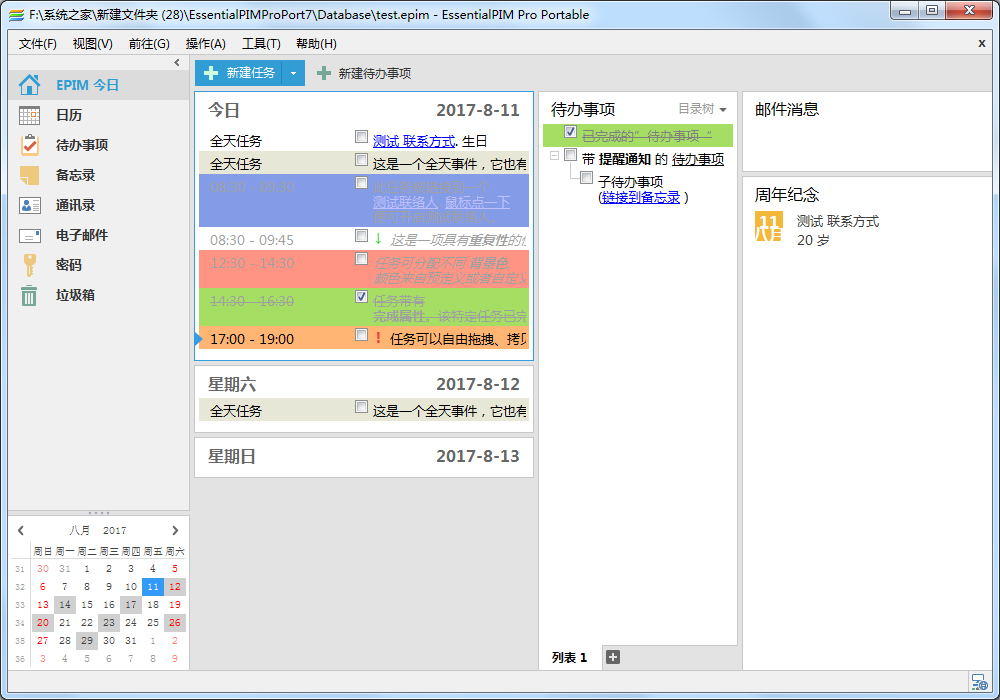Uncheck the completed 14:30 - 16:30 green task
Screen dimensions: 1000x700
click(x=362, y=296)
